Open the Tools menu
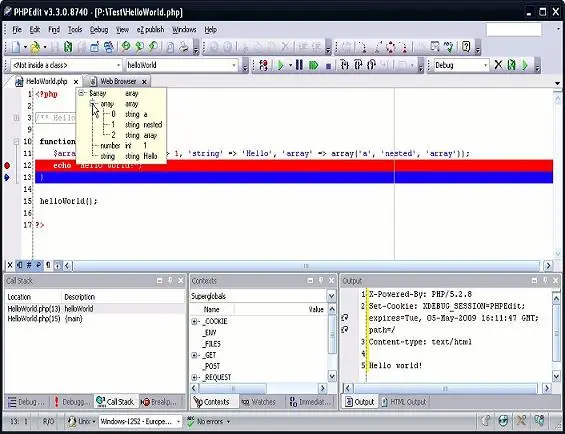Viewport: 565px width, 434px height. (75, 30)
